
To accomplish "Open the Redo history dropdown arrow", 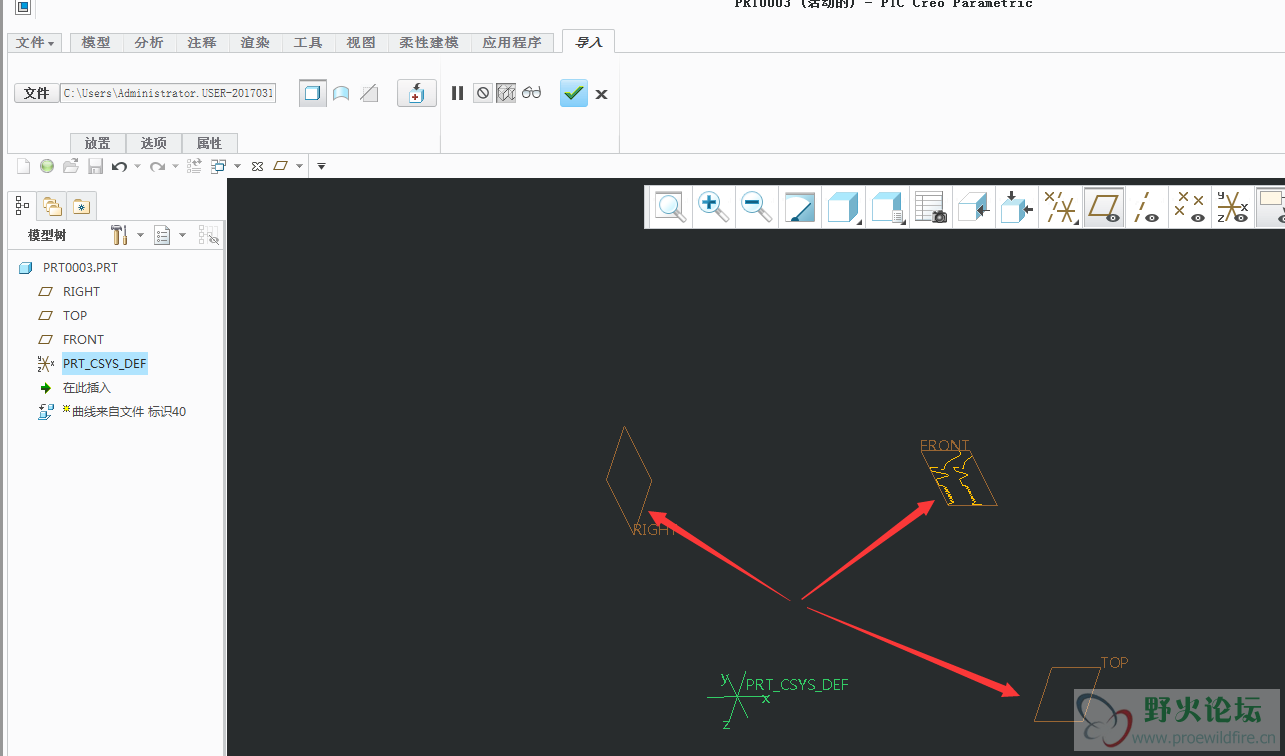I will [175, 166].
